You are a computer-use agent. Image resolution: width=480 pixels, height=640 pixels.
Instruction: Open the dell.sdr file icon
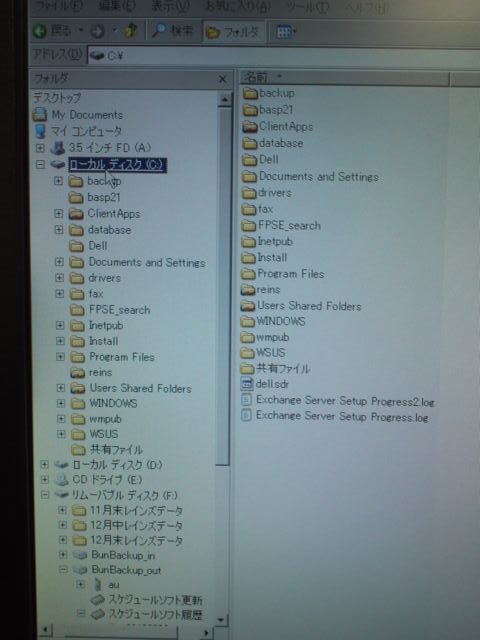tap(247, 384)
